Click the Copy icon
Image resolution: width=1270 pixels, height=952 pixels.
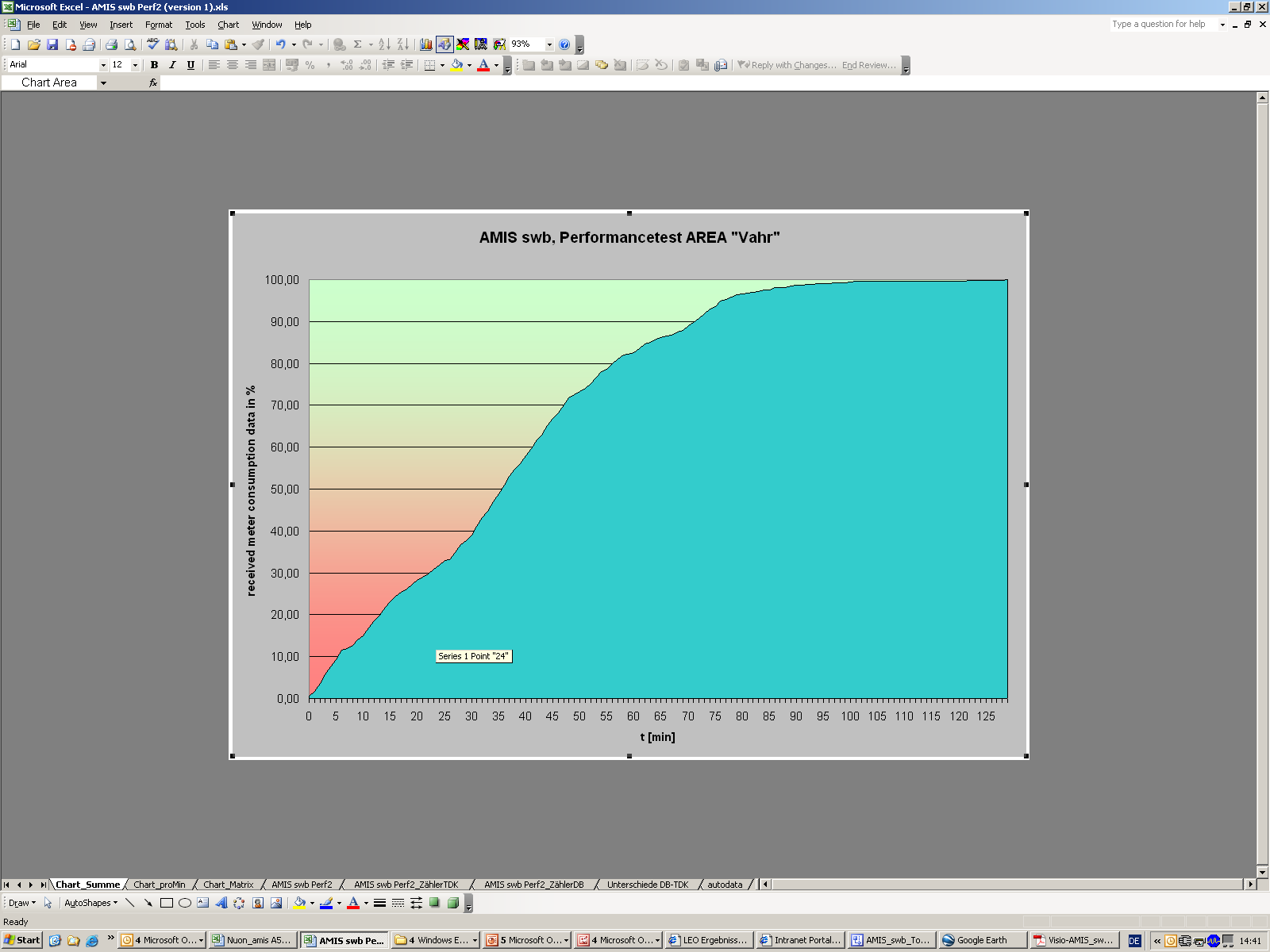point(212,44)
